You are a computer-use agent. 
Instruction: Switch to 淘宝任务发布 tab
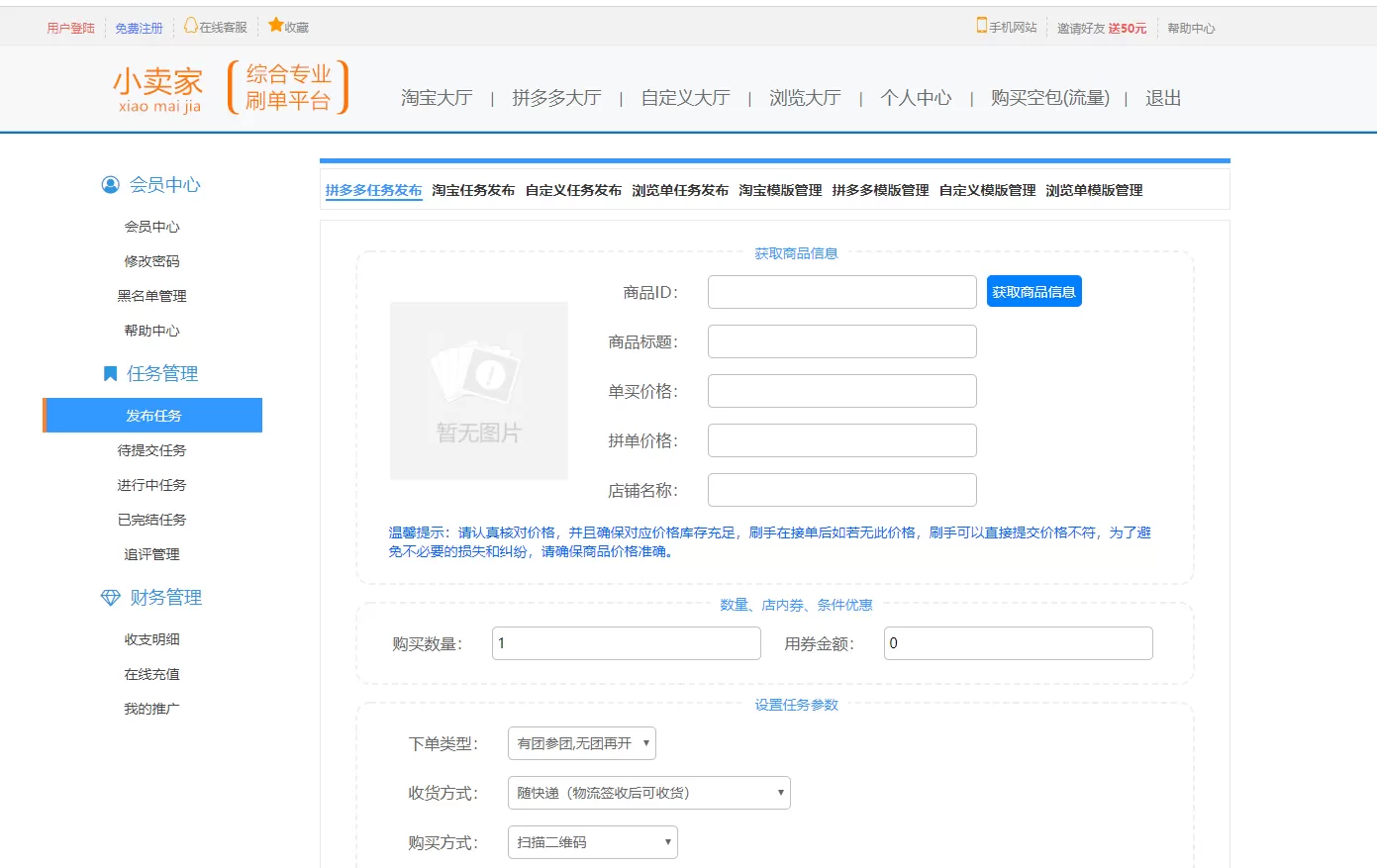(x=473, y=190)
